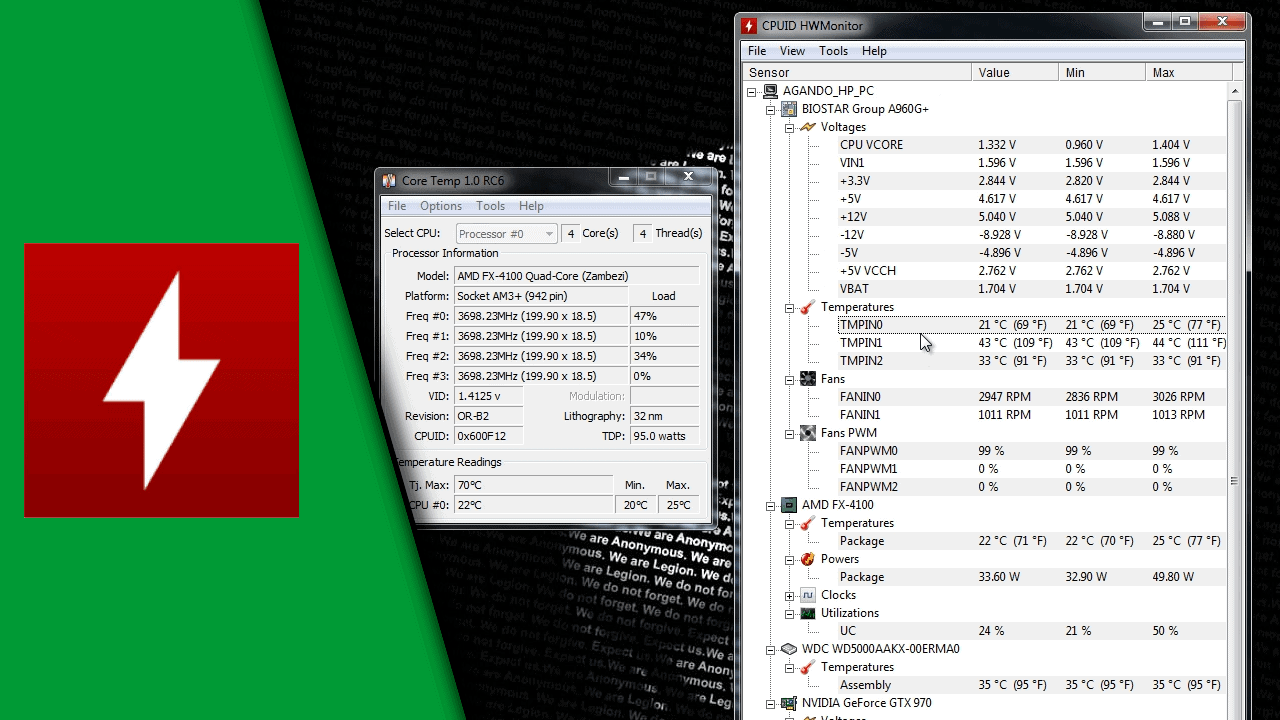Click the Utilizations icon in HWMonitor
Viewport: 1280px width, 720px height.
(808, 613)
